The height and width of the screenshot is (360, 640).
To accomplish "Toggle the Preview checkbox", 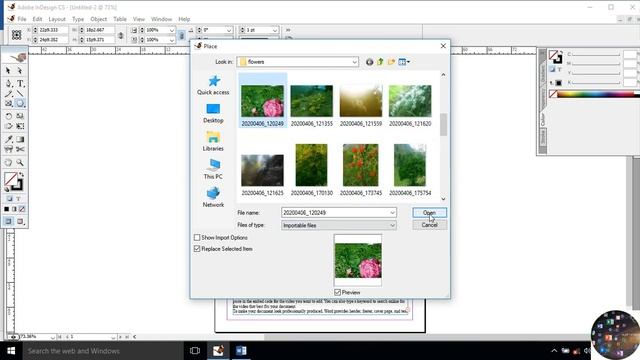I will (338, 292).
